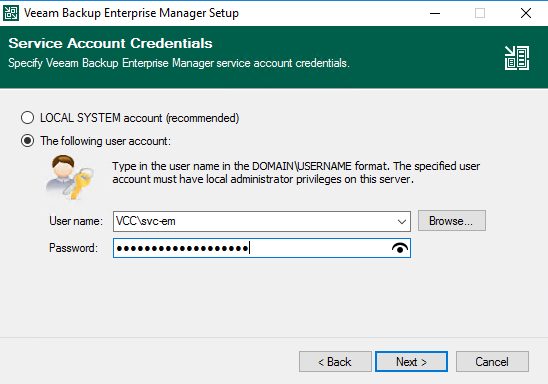Image resolution: width=548 pixels, height=384 pixels.
Task: Click the 'Service Account Credentials' heading
Action: coord(110,43)
